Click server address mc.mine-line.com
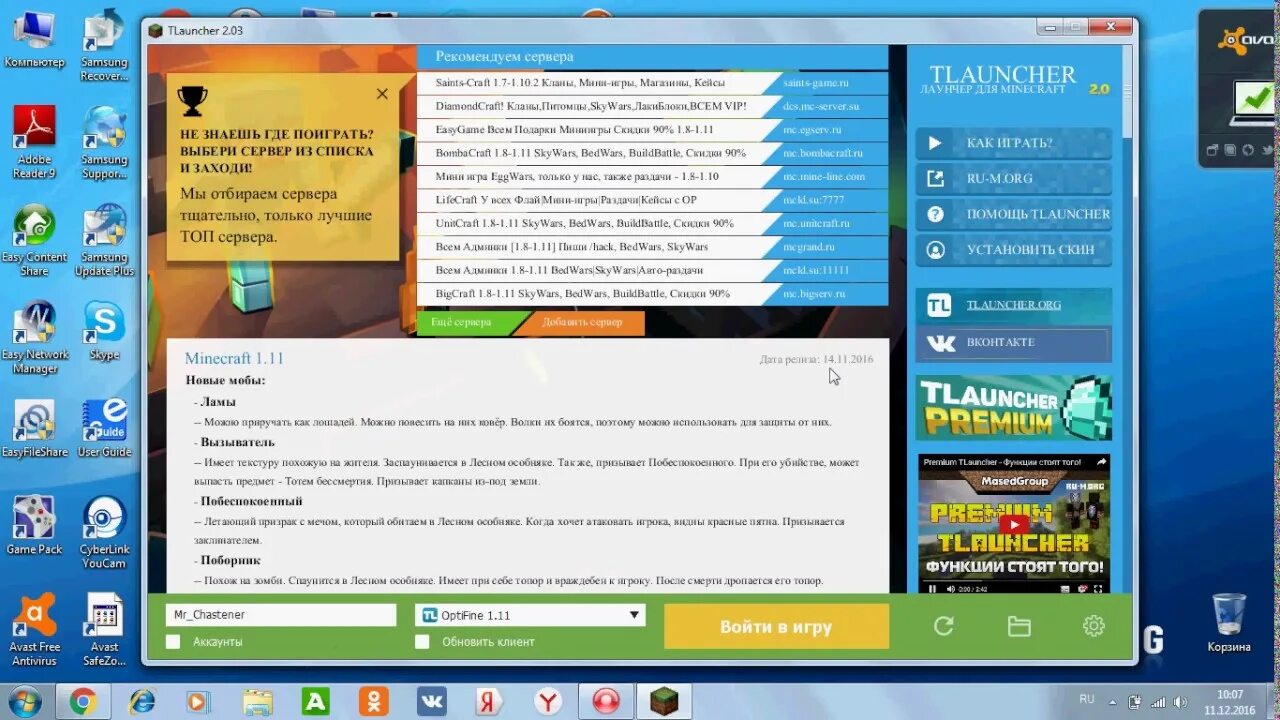This screenshot has width=1280, height=720. [824, 177]
